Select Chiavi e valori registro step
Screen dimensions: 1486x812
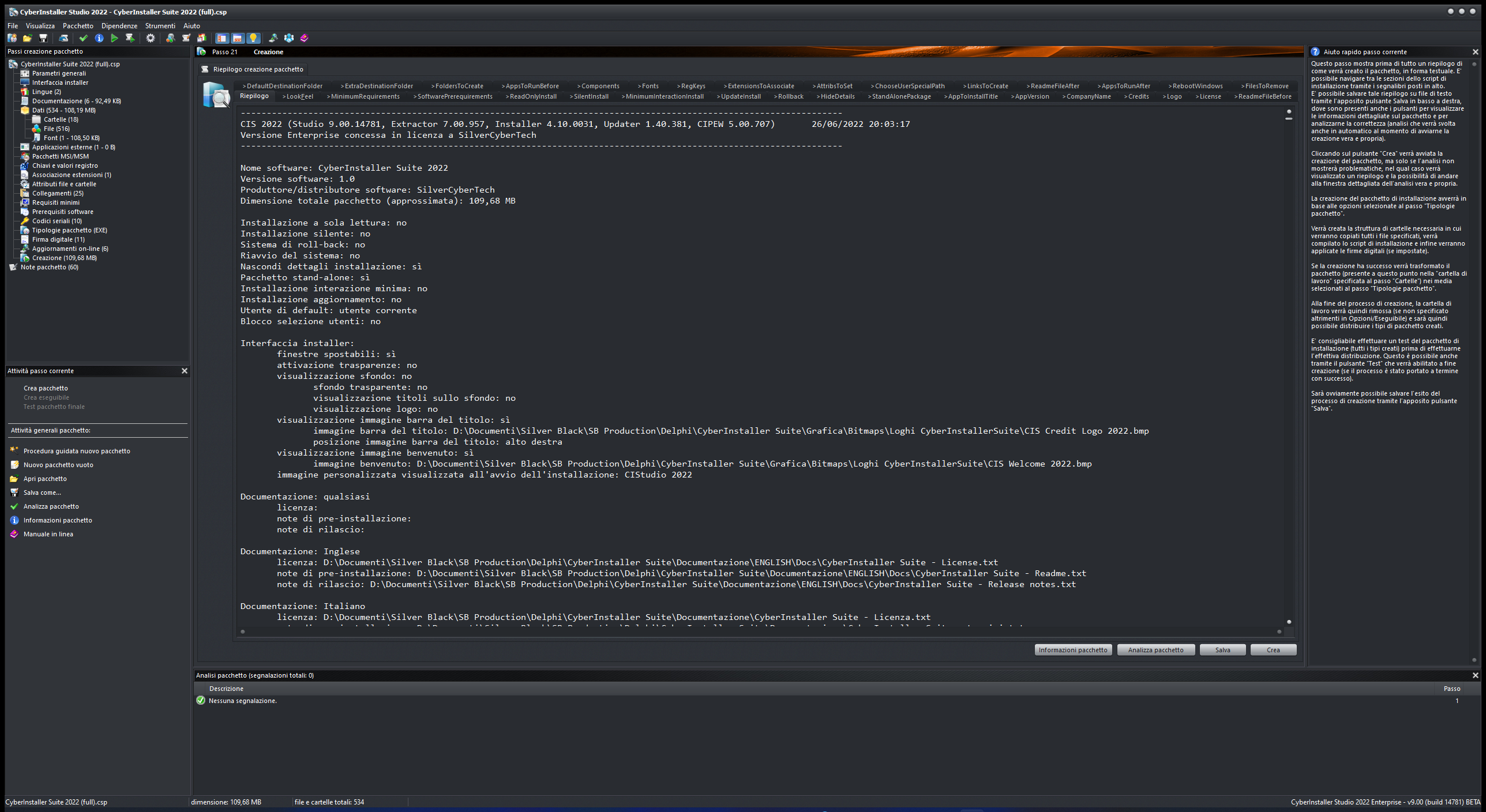(x=65, y=166)
